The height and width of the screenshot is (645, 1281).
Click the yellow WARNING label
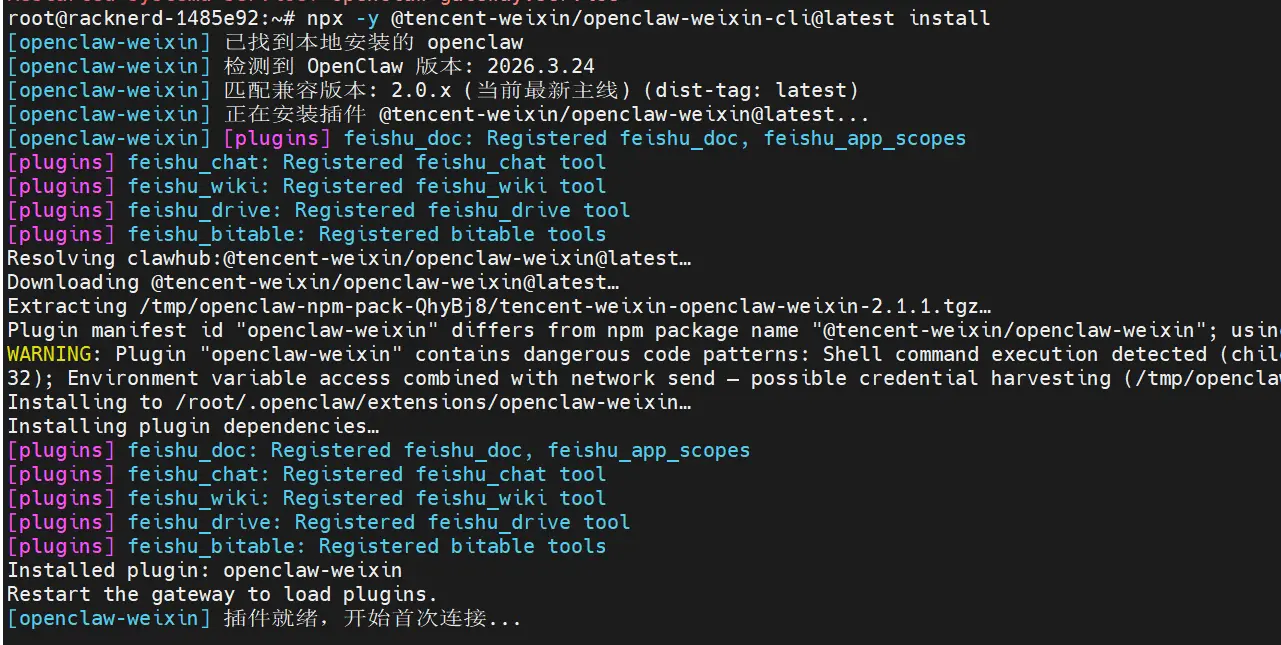coord(49,354)
